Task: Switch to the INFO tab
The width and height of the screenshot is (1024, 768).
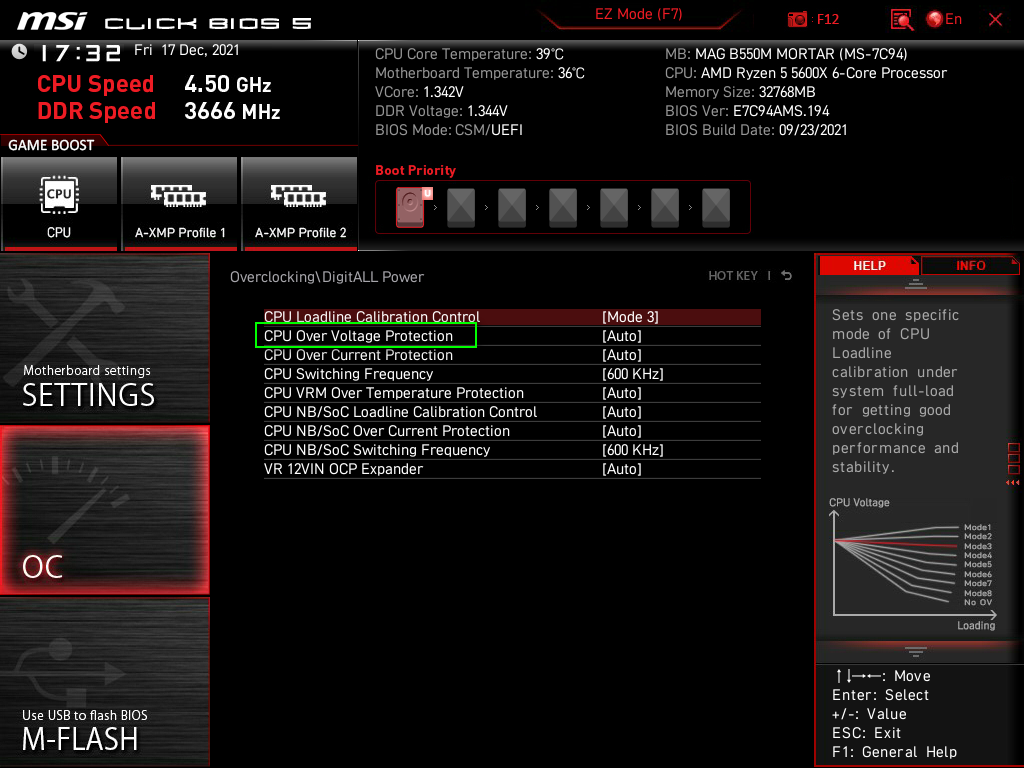Action: (970, 265)
